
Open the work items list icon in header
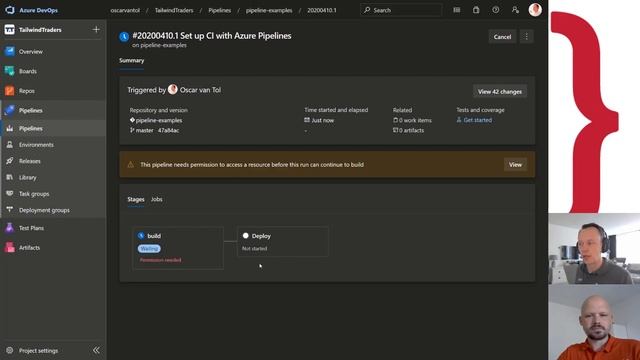pos(456,10)
